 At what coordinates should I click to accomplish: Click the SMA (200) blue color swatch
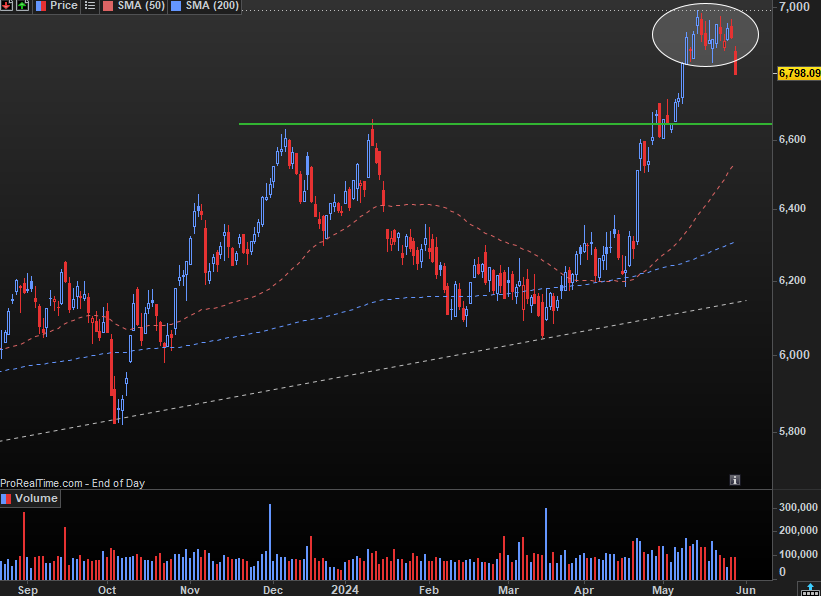point(177,6)
